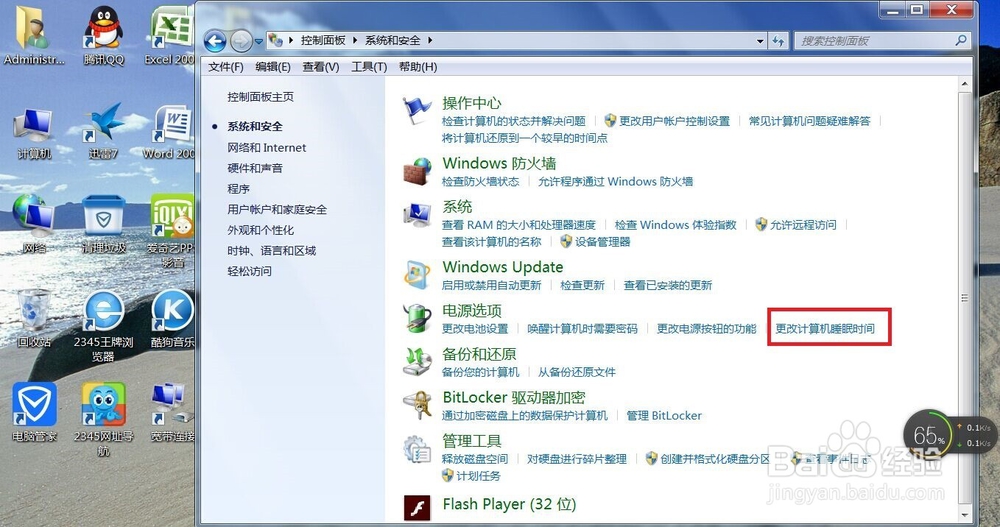Screen dimensions: 1000x527
Task: Click the magnifier search icon
Action: coord(961,40)
